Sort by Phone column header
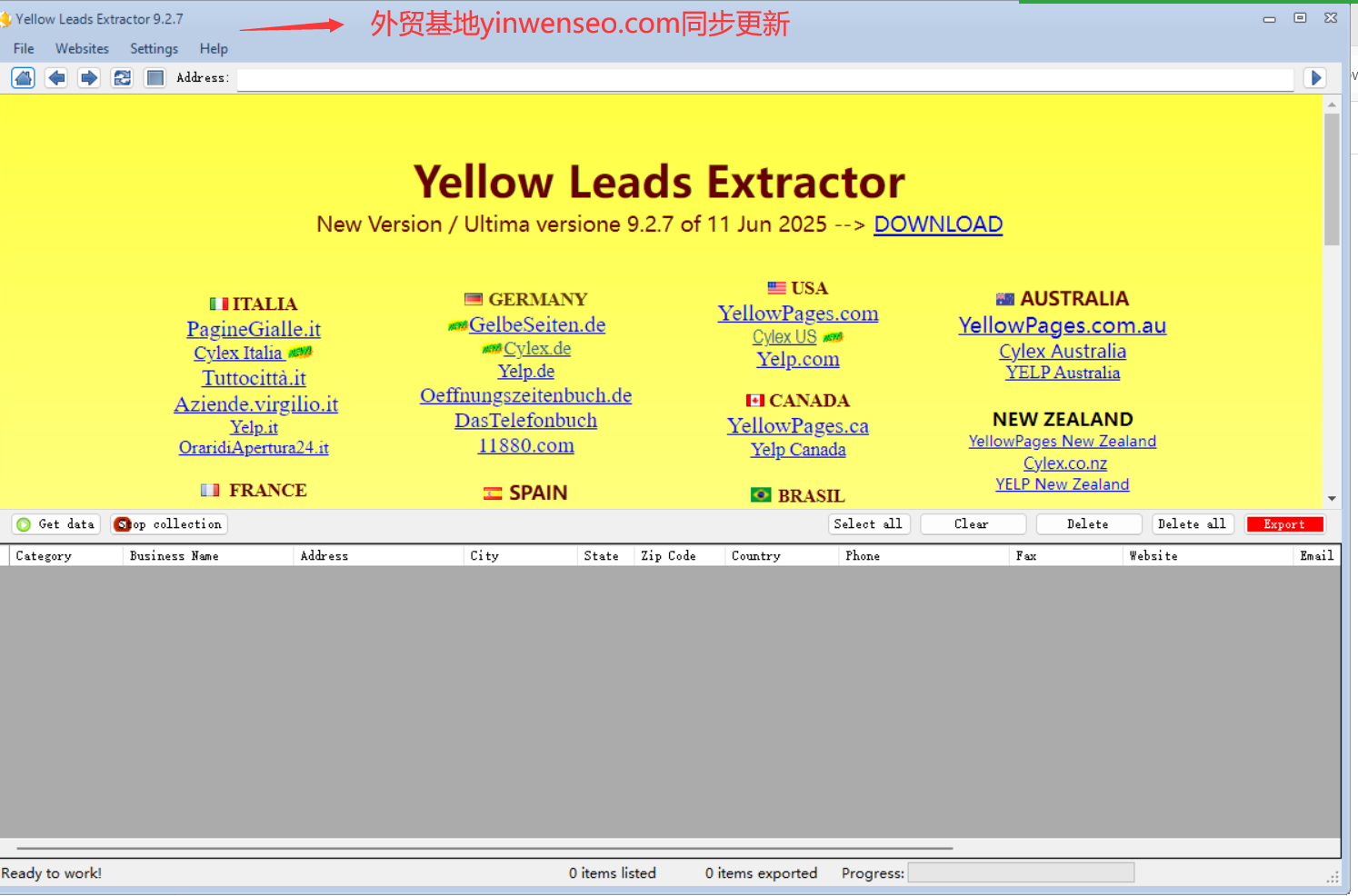Screen dimensions: 1358x896 click(924, 556)
